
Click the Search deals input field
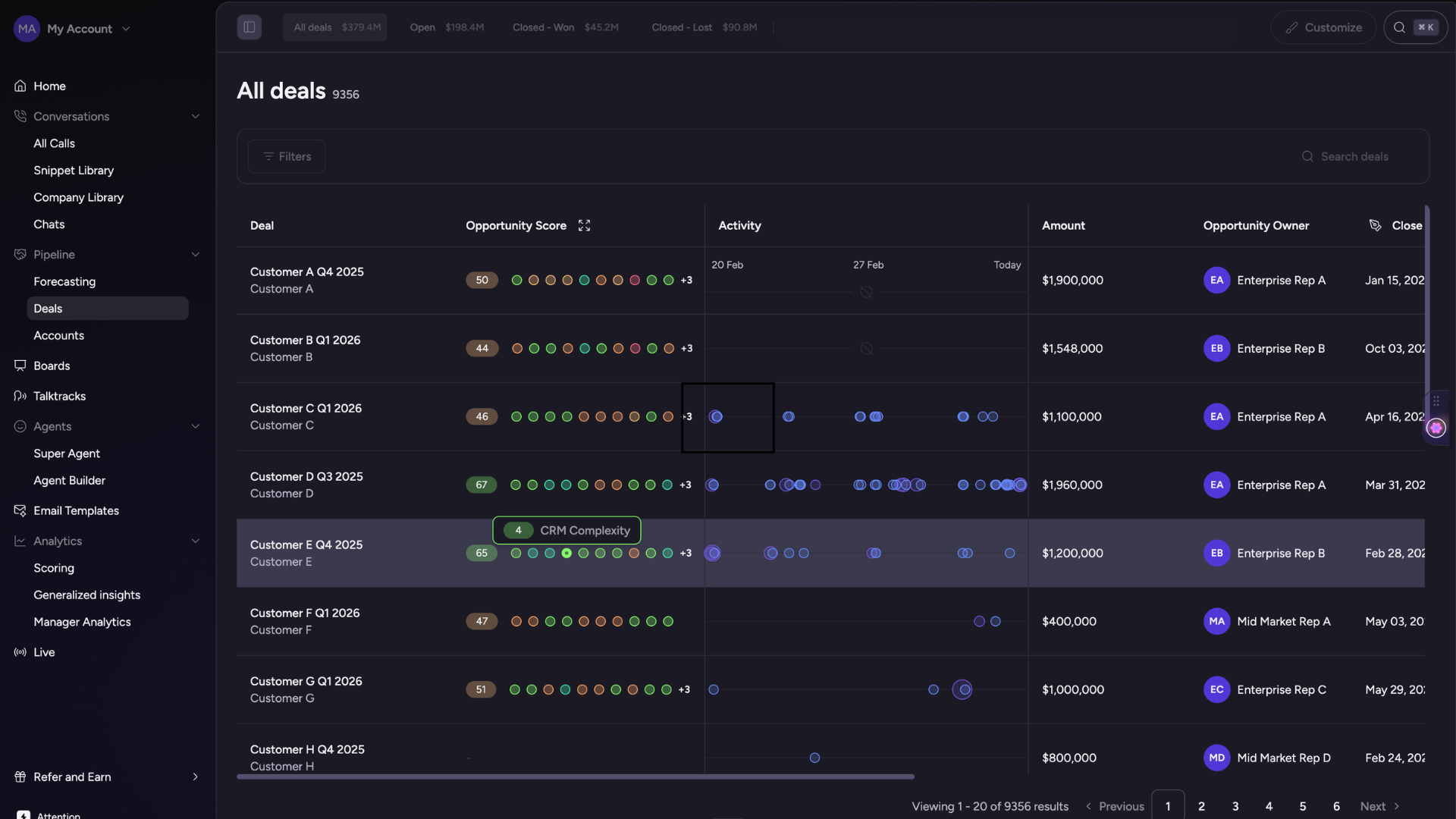pos(1354,156)
